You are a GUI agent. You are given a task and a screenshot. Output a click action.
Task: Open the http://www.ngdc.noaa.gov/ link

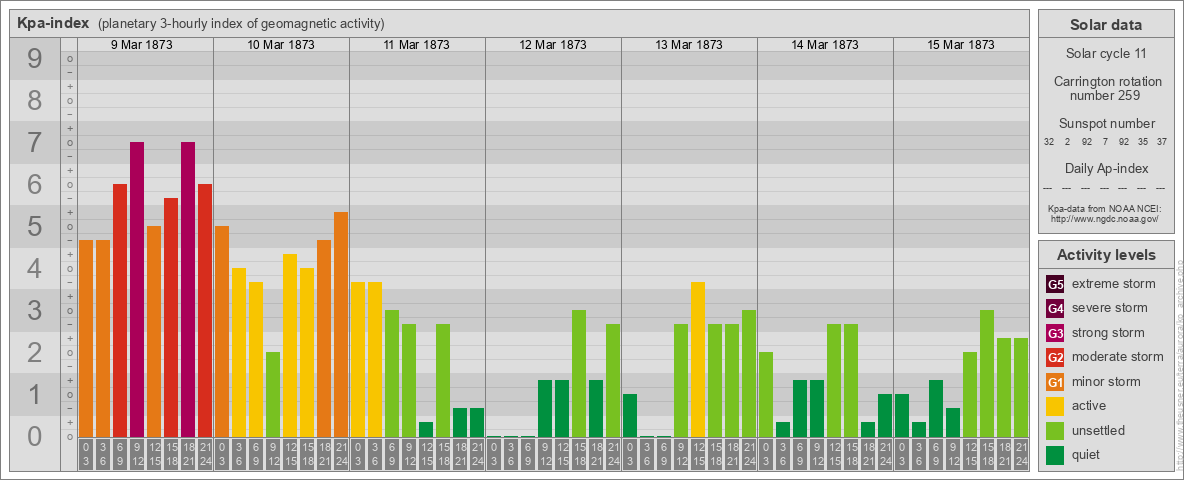(1105, 218)
